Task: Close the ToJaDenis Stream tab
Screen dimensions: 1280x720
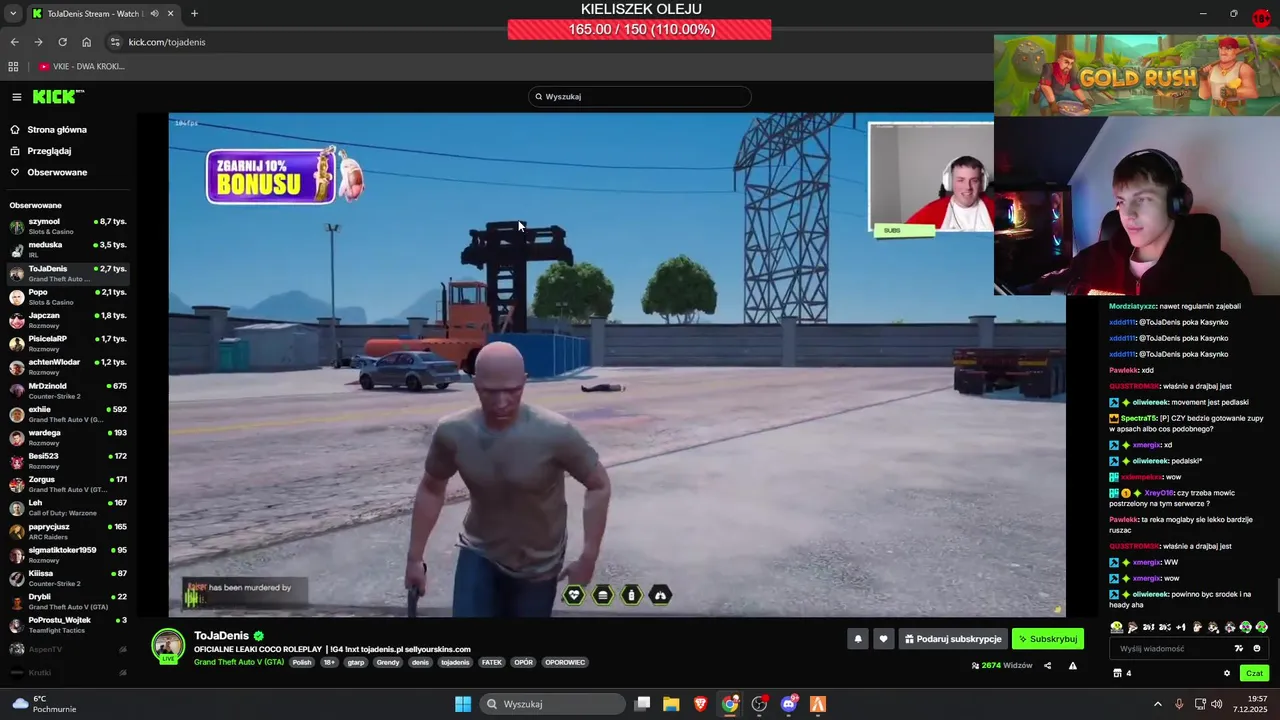Action: pyautogui.click(x=170, y=14)
